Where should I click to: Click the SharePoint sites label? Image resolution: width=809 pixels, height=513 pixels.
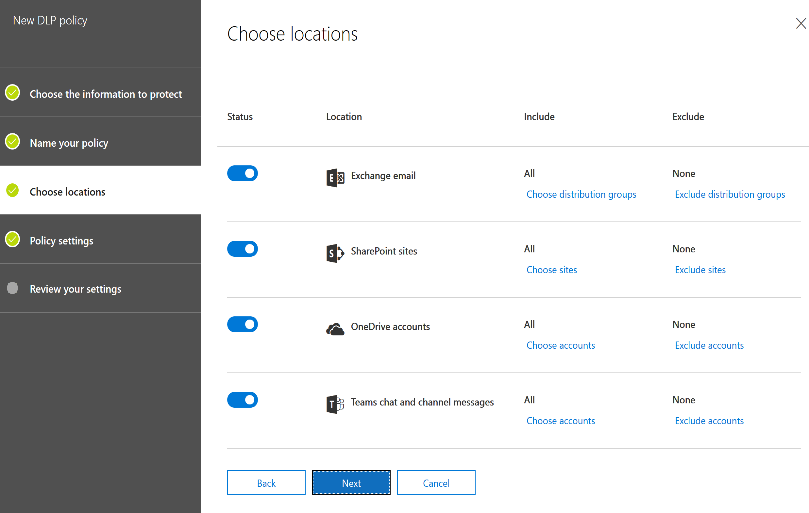pyautogui.click(x=384, y=251)
